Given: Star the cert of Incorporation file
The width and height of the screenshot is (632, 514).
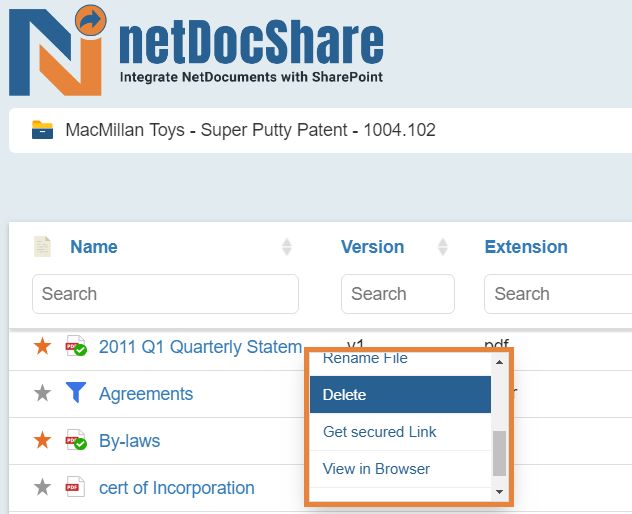Looking at the screenshot, I should [x=42, y=487].
